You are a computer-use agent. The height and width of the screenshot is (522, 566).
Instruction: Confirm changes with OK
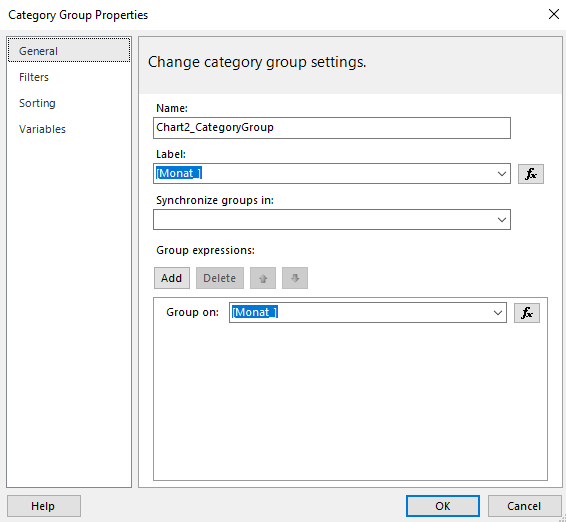click(443, 506)
